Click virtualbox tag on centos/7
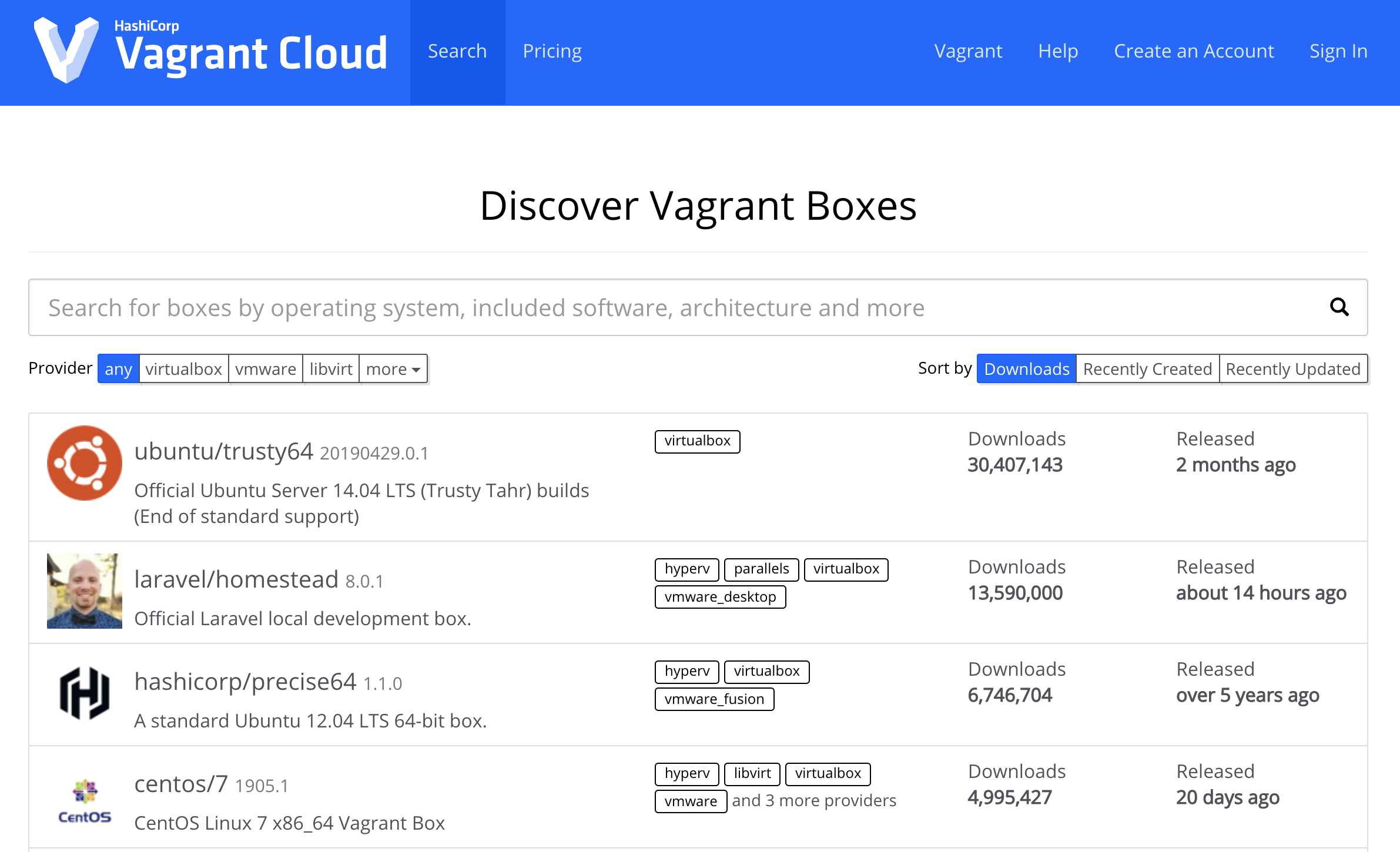The width and height of the screenshot is (1400, 852). point(828,774)
